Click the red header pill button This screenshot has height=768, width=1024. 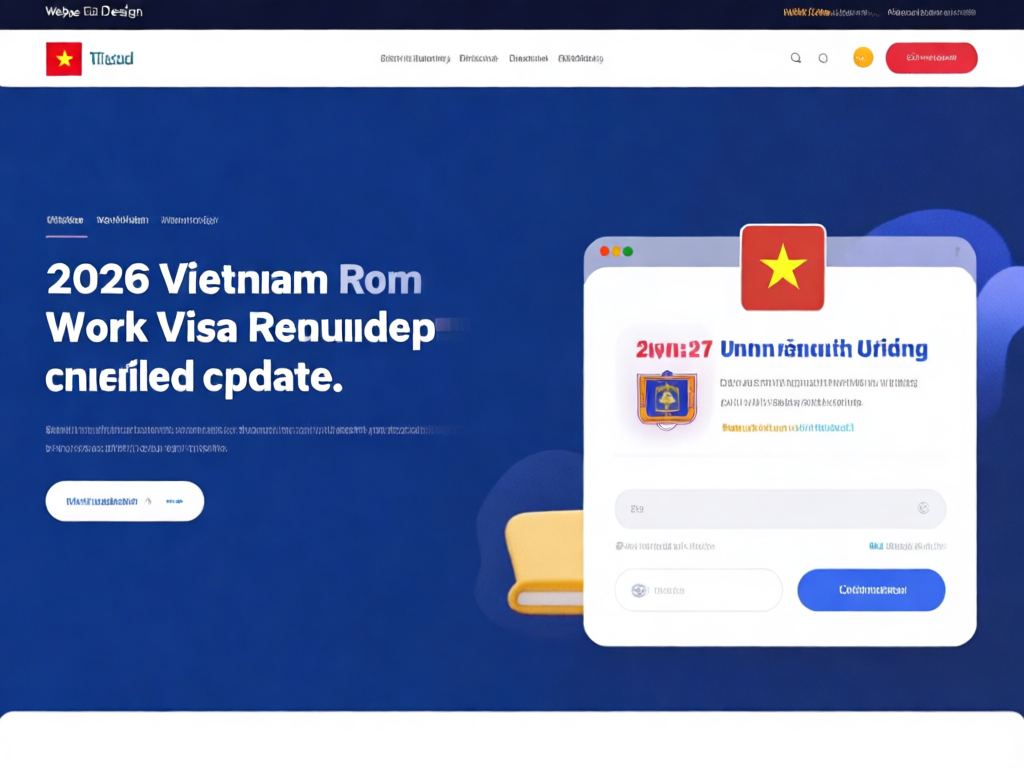(931, 58)
